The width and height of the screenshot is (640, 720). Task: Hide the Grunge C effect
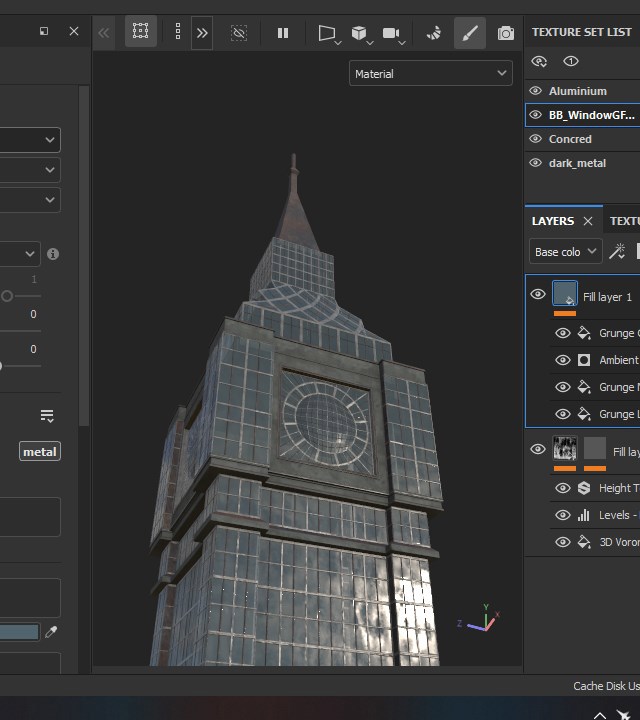tap(562, 333)
